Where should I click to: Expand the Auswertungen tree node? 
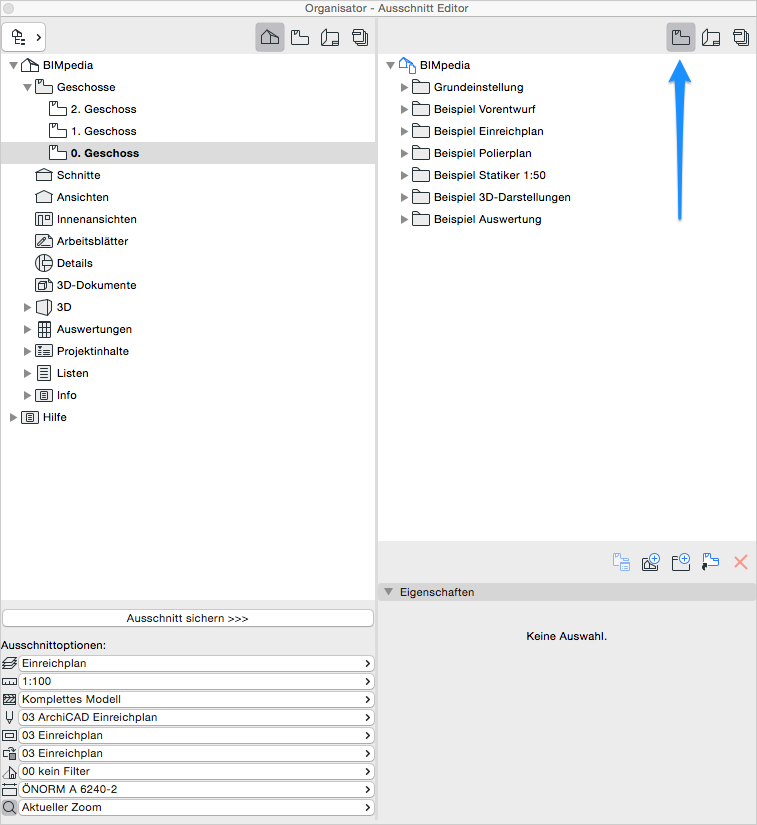[x=28, y=329]
